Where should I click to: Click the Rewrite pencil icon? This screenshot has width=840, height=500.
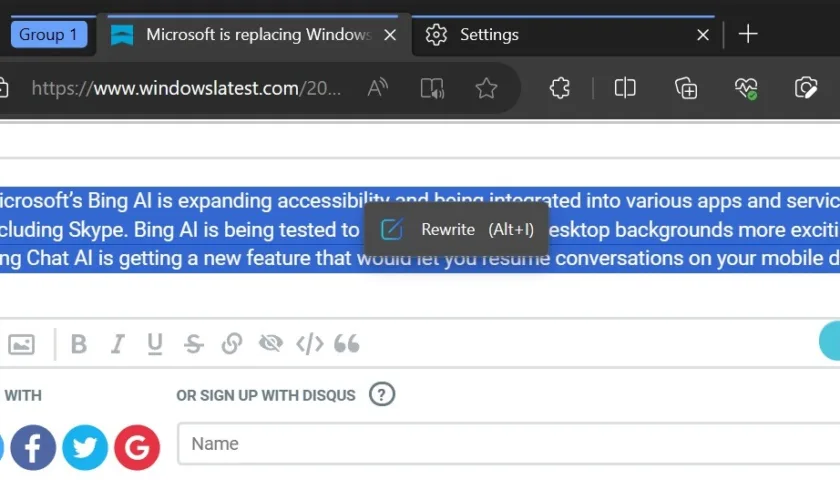point(392,229)
